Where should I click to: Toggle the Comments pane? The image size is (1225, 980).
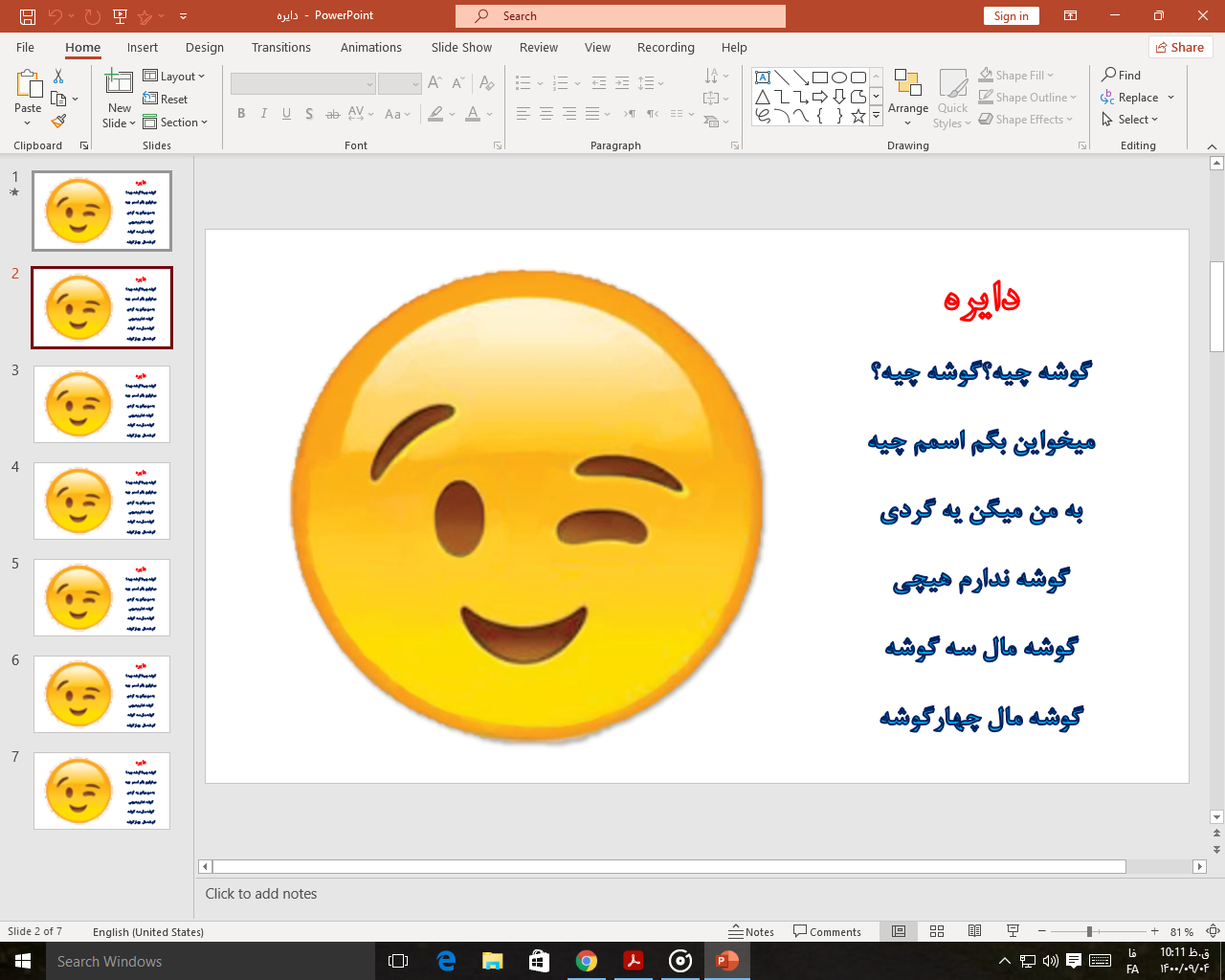[x=827, y=931]
